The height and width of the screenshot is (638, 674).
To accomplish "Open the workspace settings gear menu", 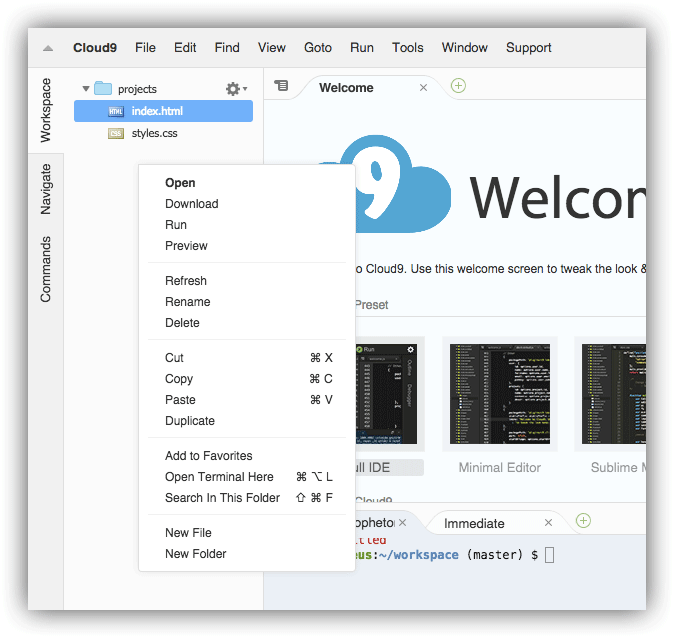I will click(x=236, y=89).
